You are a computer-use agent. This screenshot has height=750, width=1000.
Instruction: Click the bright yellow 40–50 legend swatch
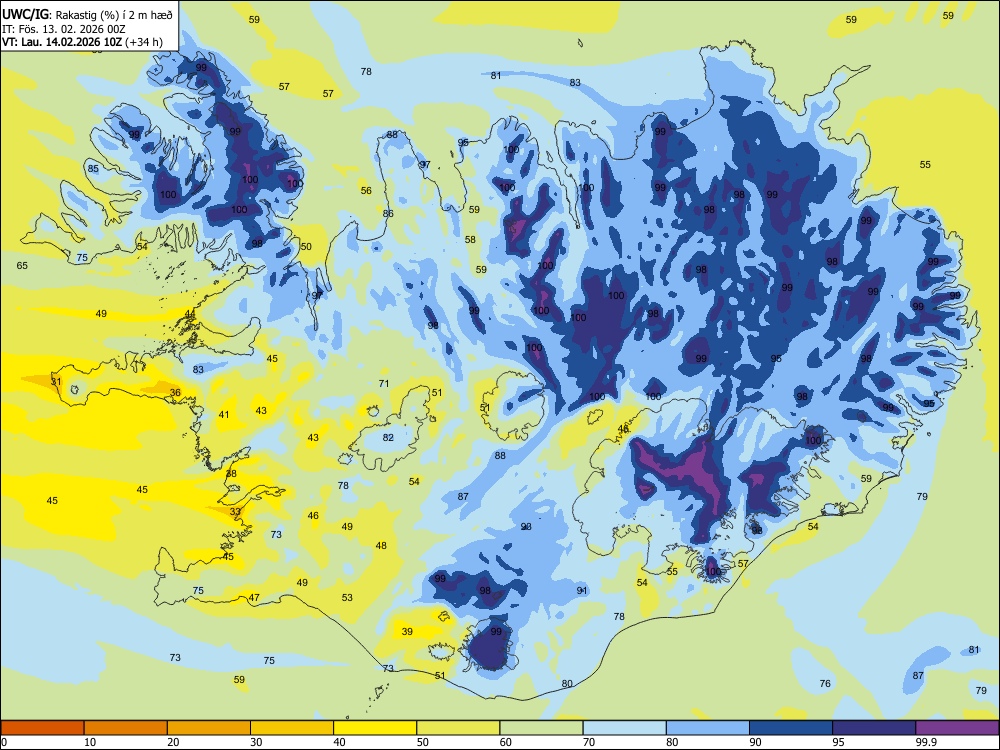pyautogui.click(x=375, y=728)
